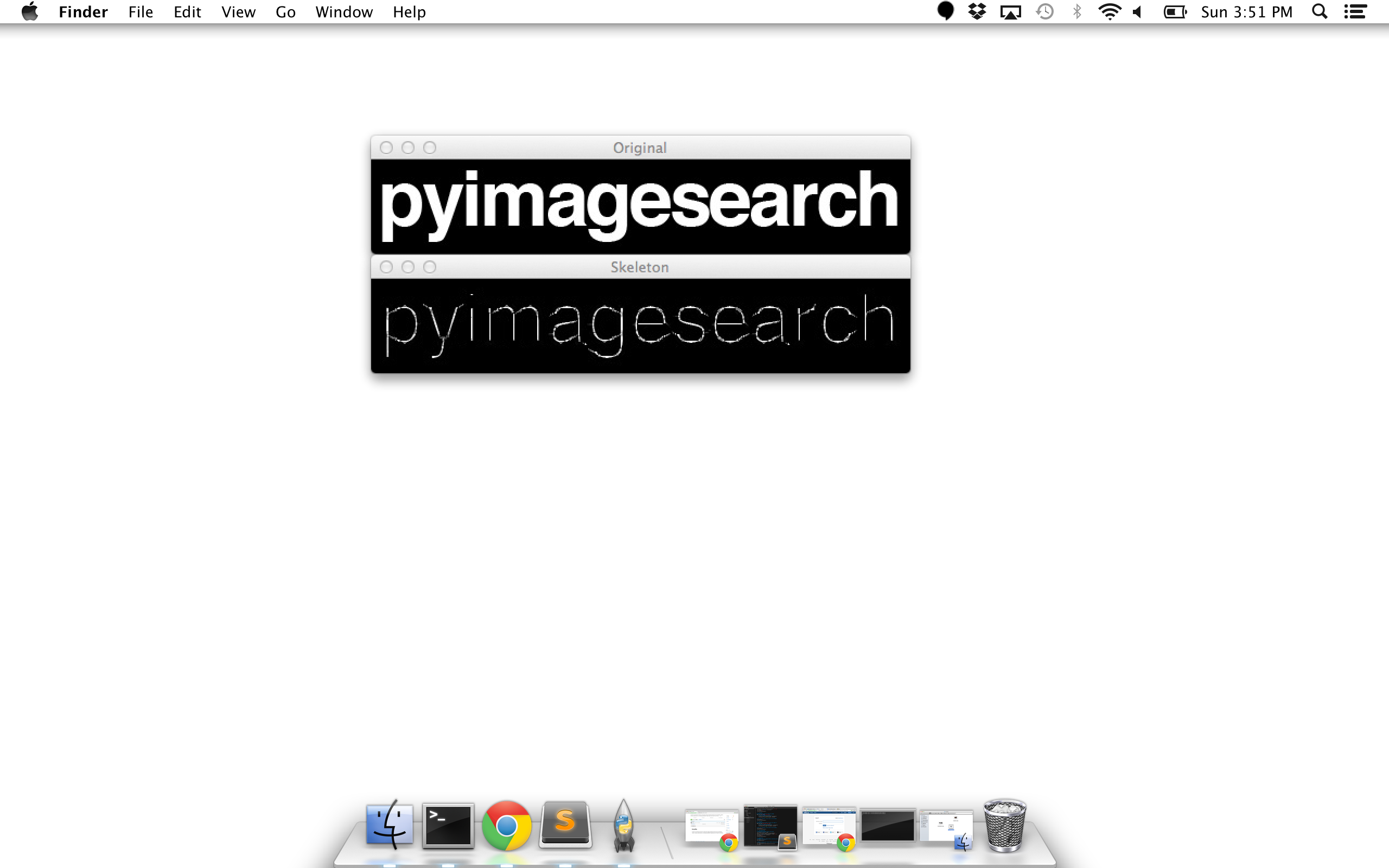The width and height of the screenshot is (1389, 868).
Task: Show Notification Center list icon
Action: click(x=1355, y=11)
